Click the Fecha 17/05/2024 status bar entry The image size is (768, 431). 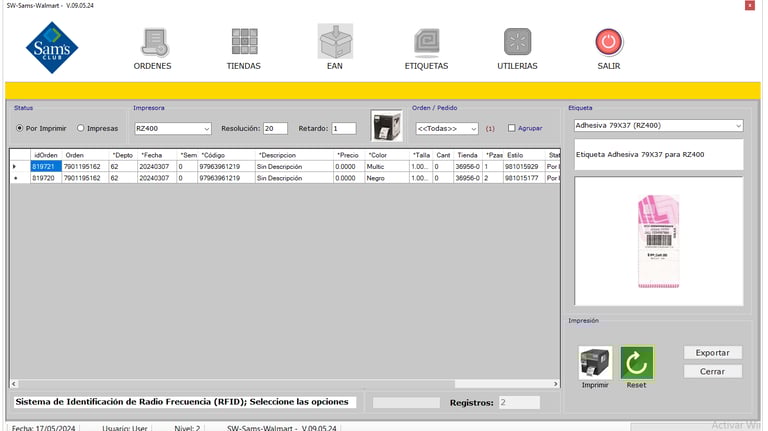pyautogui.click(x=44, y=428)
